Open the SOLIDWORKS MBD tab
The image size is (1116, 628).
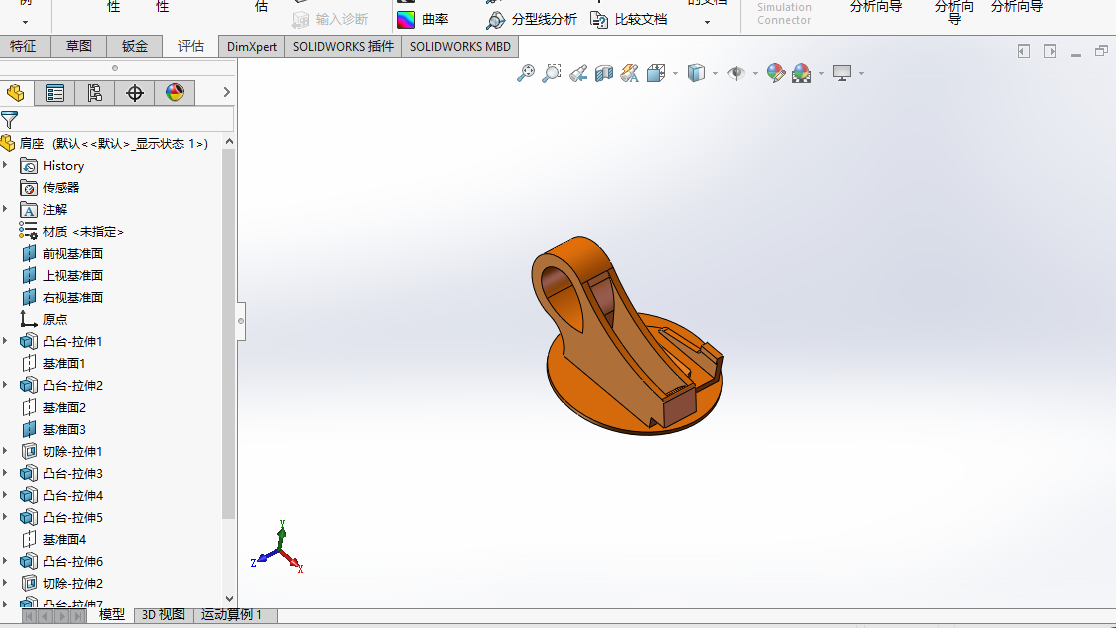(460, 46)
